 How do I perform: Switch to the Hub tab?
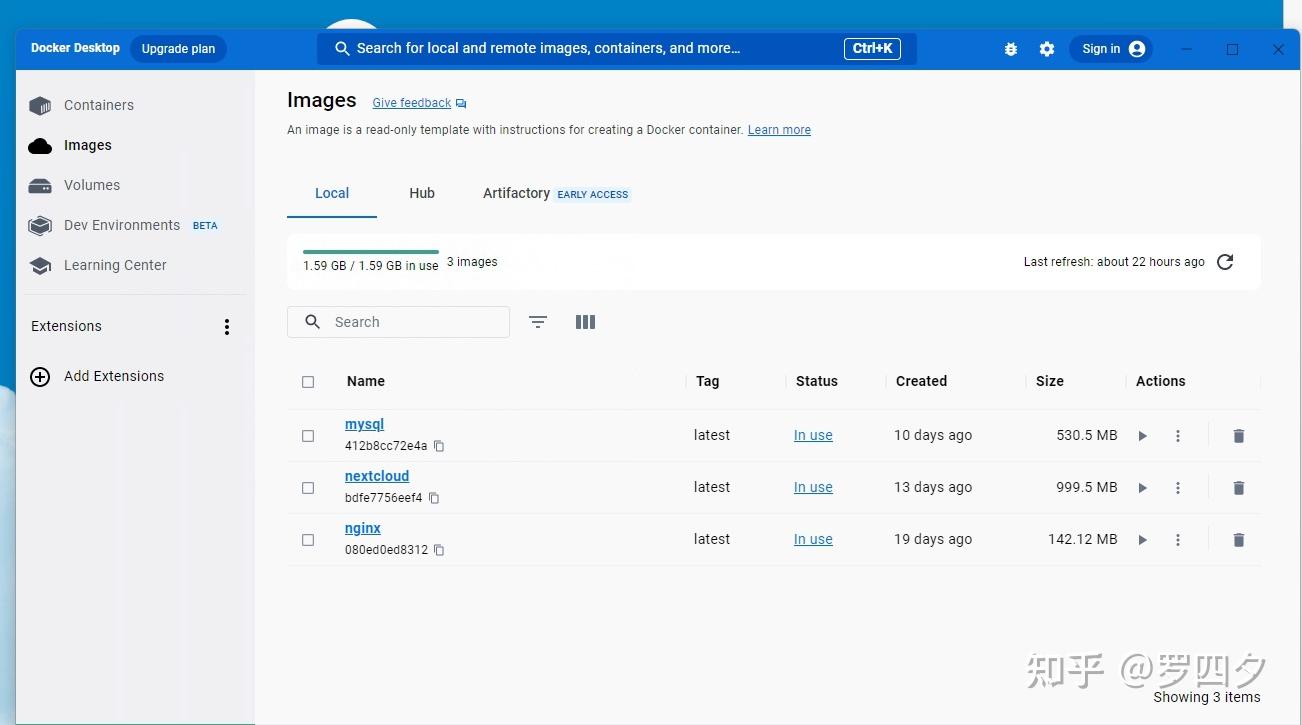pyautogui.click(x=422, y=194)
